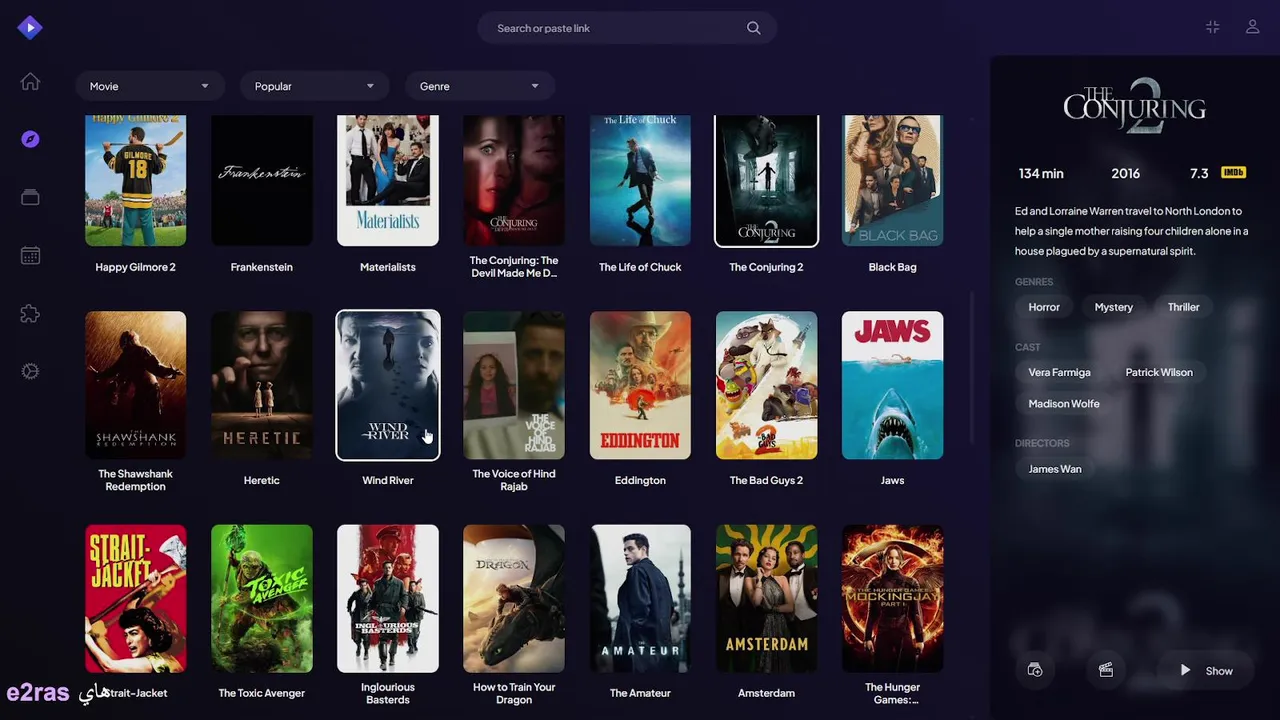Select The Life of Chuck poster
The height and width of the screenshot is (720, 1280).
pos(640,180)
